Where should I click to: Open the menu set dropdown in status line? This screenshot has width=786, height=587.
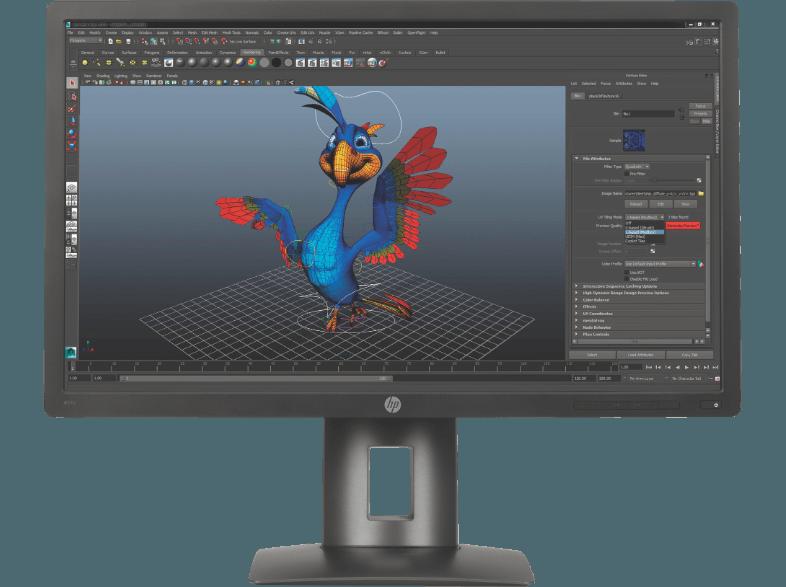pyautogui.click(x=86, y=40)
